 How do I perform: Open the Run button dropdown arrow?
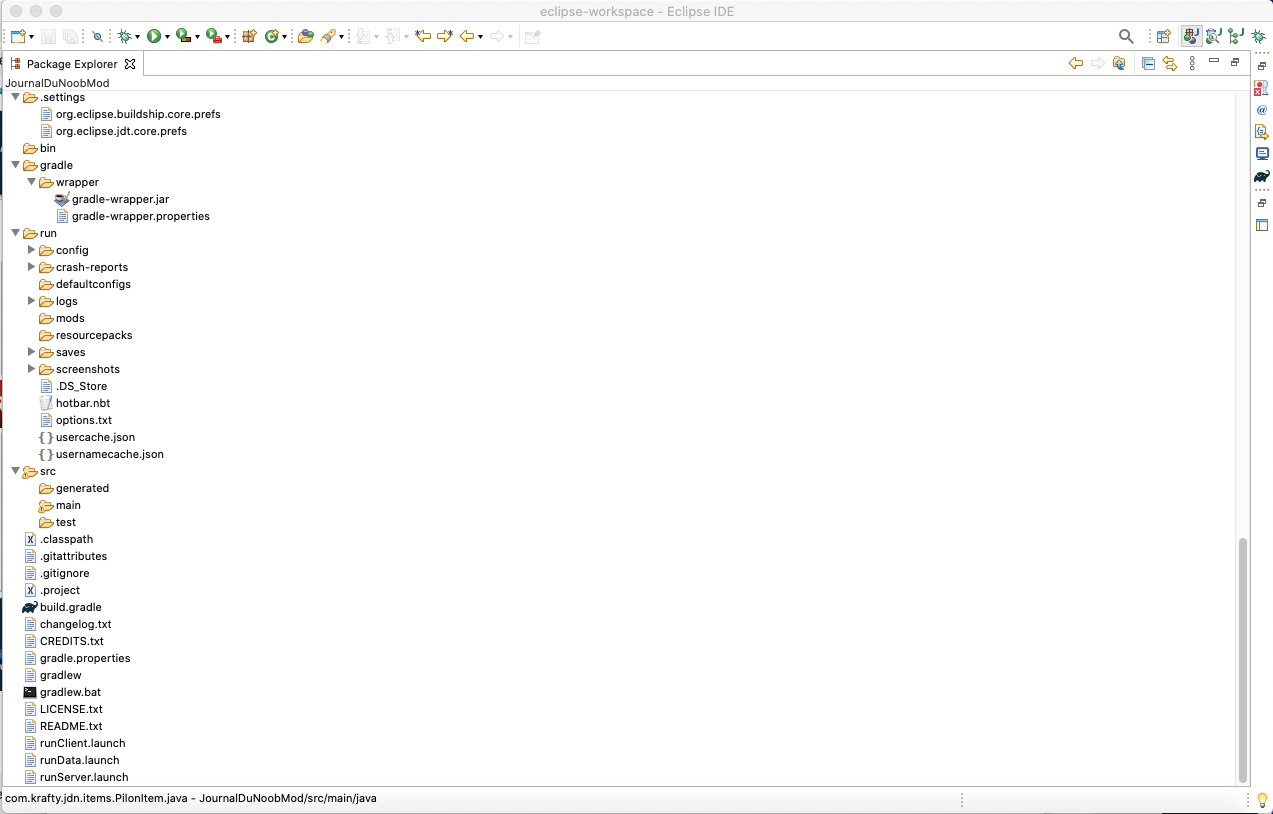pyautogui.click(x=167, y=37)
